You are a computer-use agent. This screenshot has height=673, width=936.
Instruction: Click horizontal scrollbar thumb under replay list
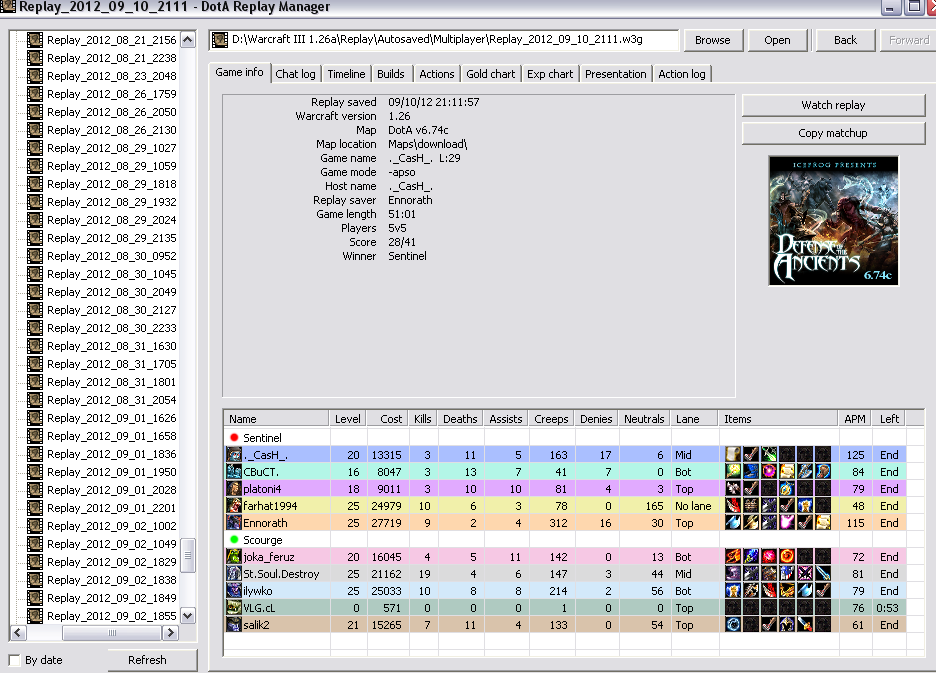[112, 632]
